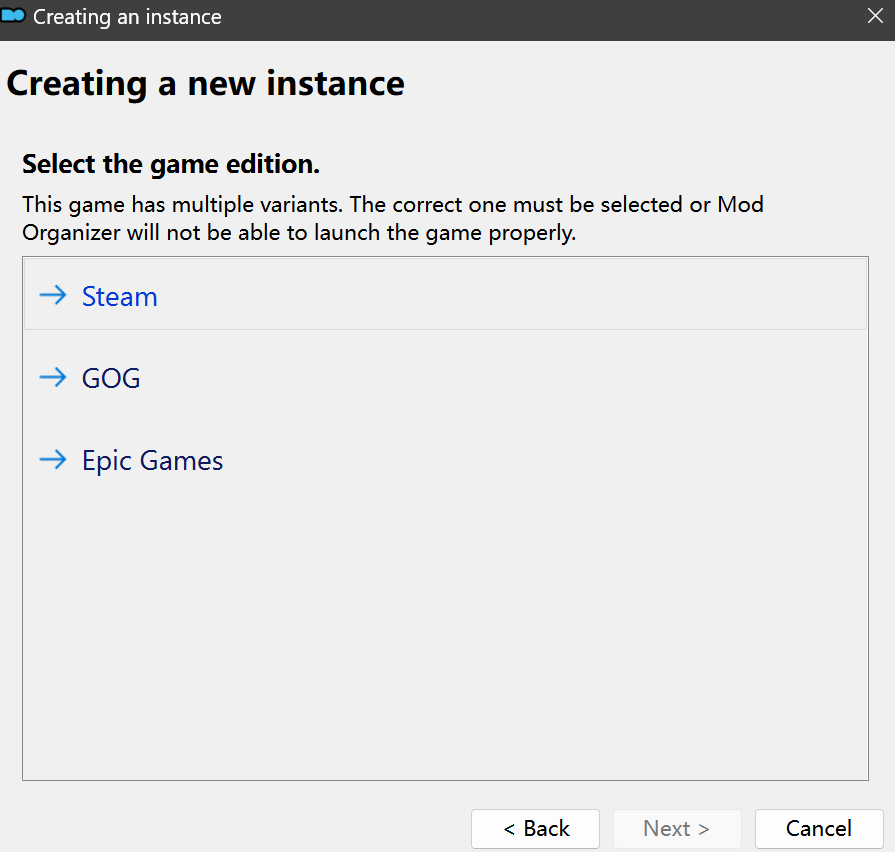
Task: Click the arrow icon beside GOG
Action: click(53, 377)
